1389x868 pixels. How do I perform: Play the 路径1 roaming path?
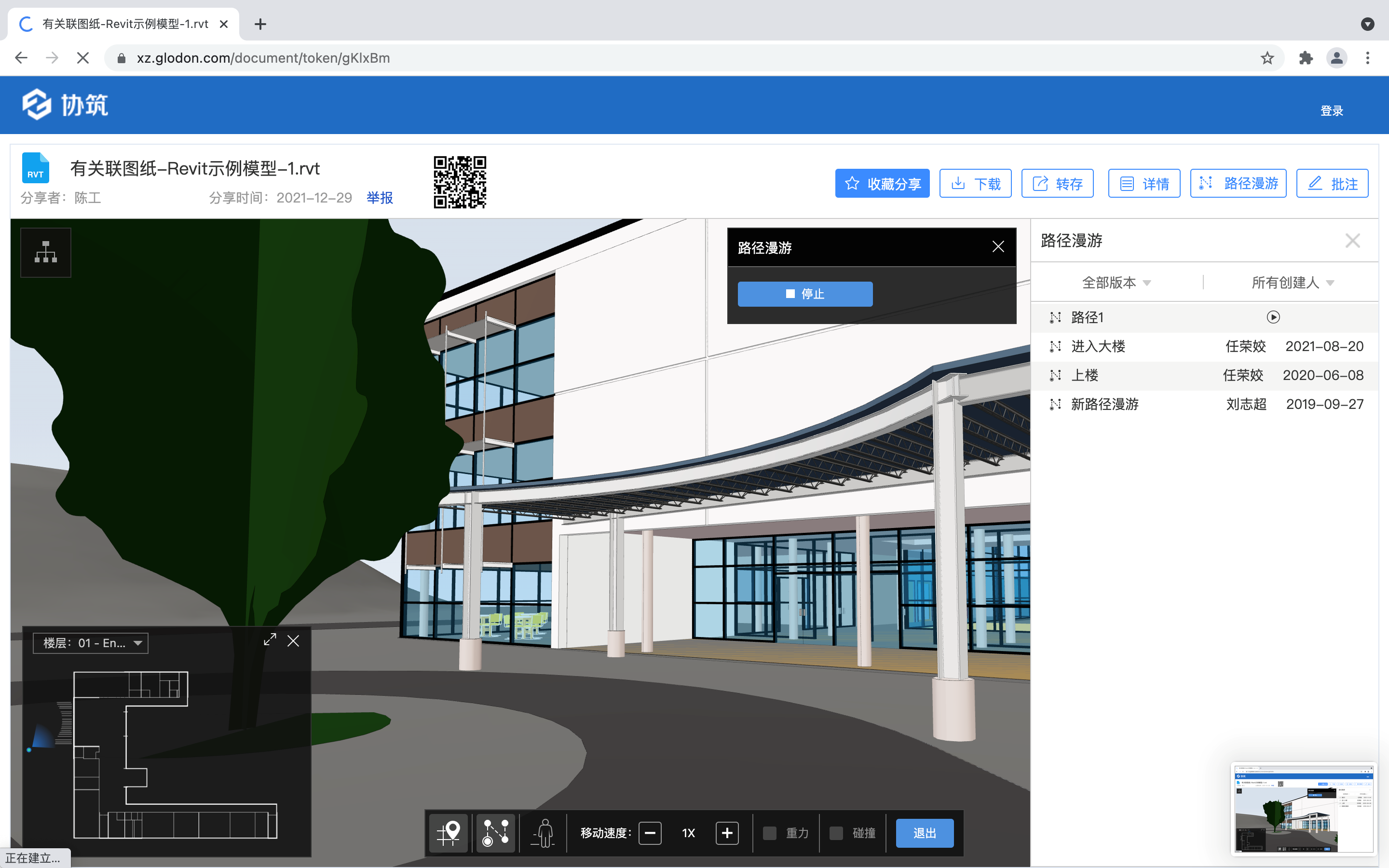(1273, 317)
